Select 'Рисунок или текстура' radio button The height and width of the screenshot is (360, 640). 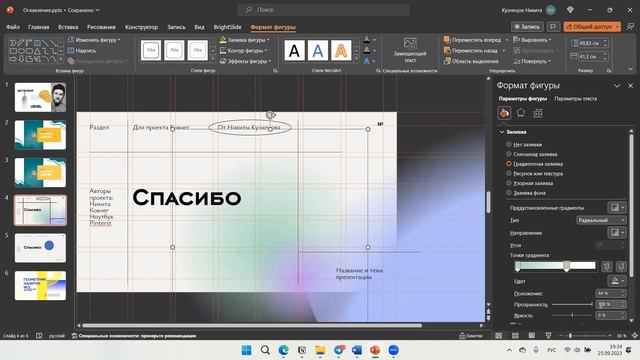tap(509, 173)
